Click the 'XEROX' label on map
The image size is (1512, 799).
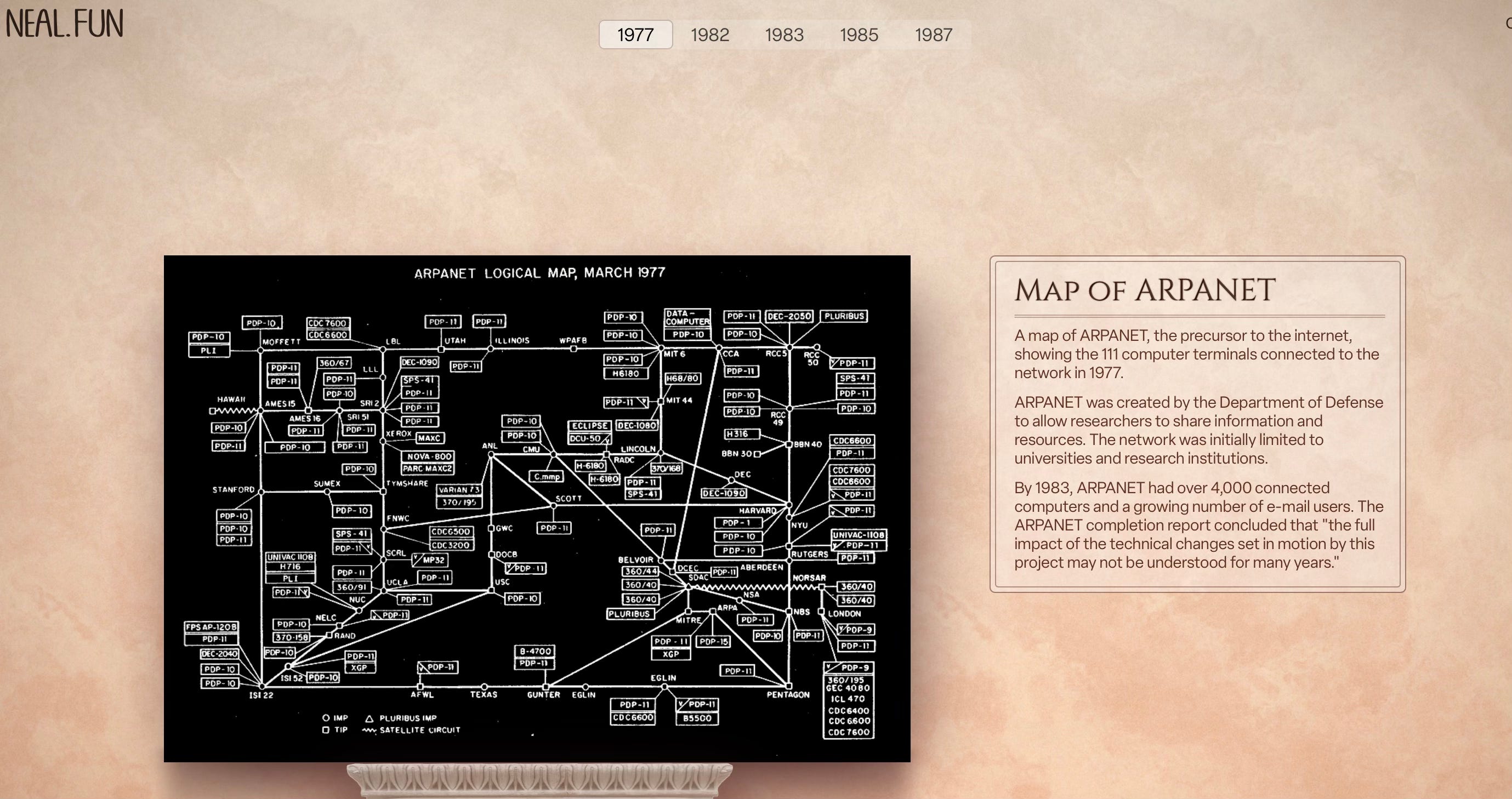[x=399, y=433]
